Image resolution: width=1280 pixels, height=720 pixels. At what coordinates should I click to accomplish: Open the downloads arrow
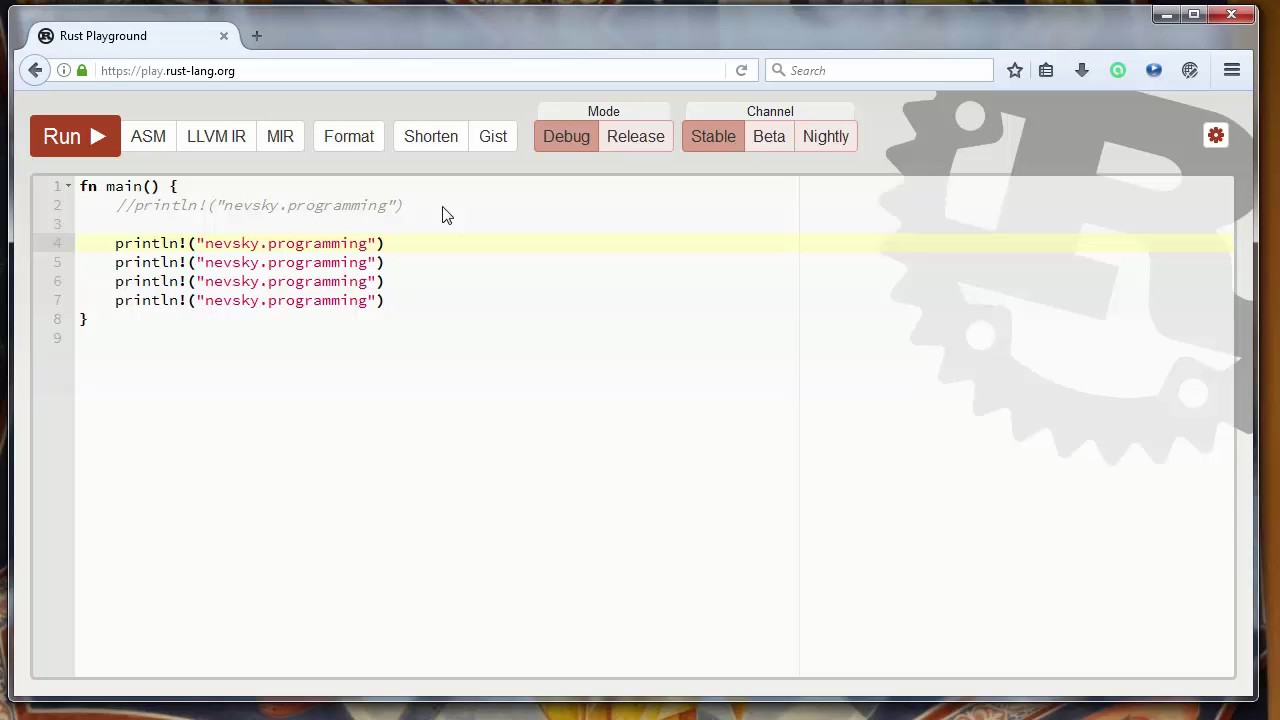1082,70
